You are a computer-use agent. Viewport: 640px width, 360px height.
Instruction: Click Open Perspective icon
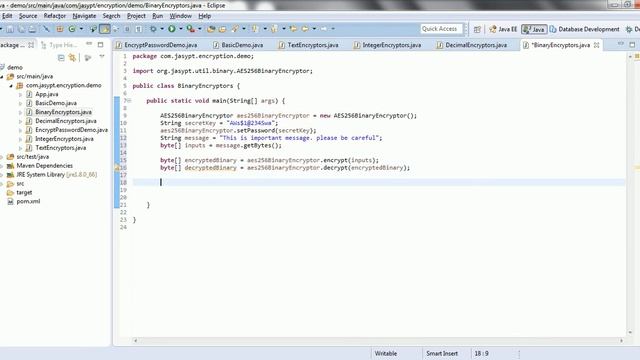coord(477,29)
